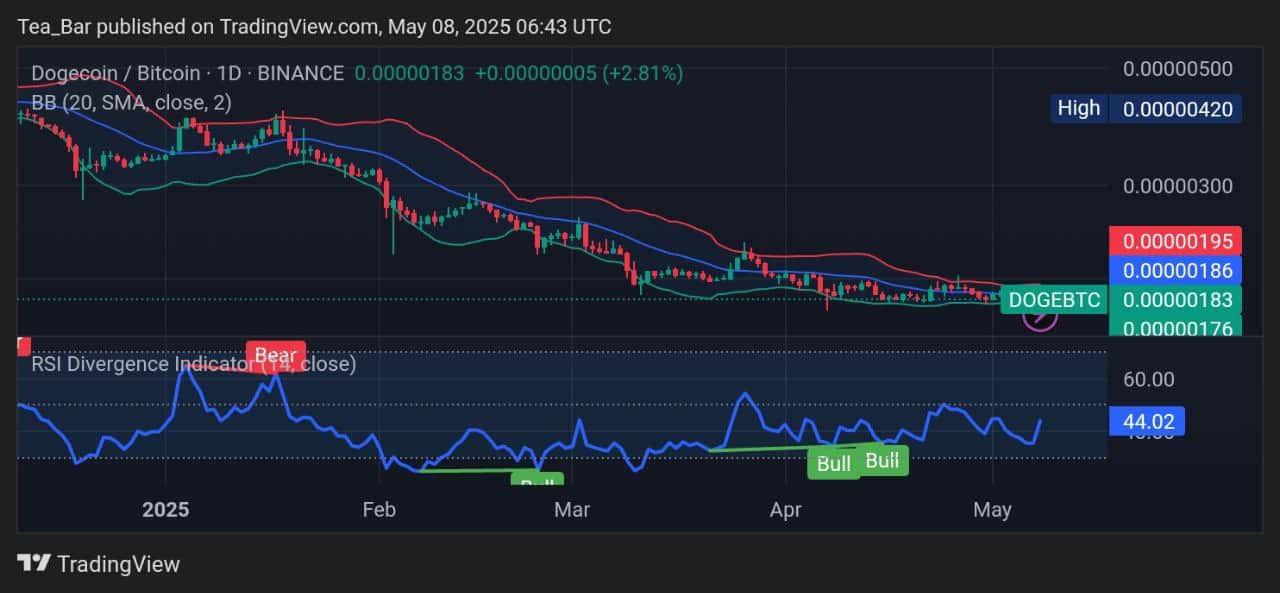Select the Dogecoin / Bitcoin symbol title
Viewport: 1280px width, 593px height.
tap(115, 73)
